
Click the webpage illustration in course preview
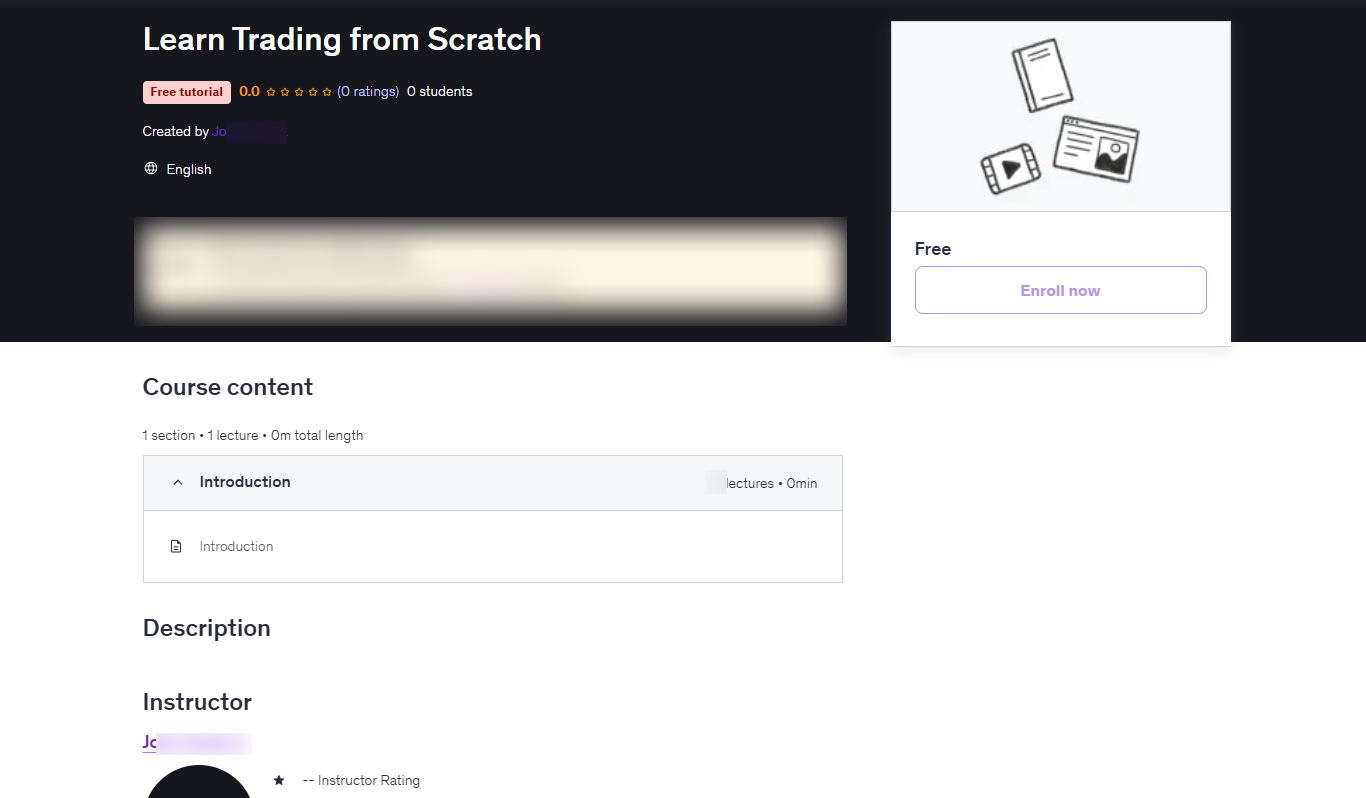(1096, 148)
